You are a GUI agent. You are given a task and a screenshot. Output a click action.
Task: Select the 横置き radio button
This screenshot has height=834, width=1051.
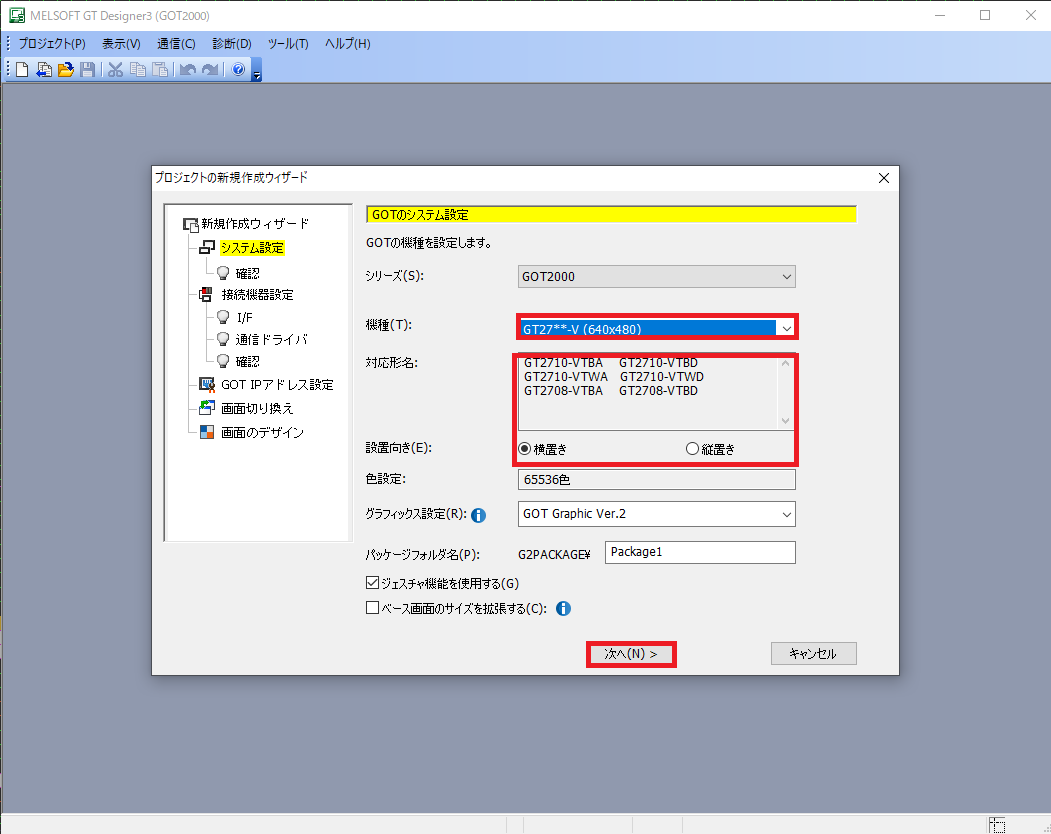(525, 449)
